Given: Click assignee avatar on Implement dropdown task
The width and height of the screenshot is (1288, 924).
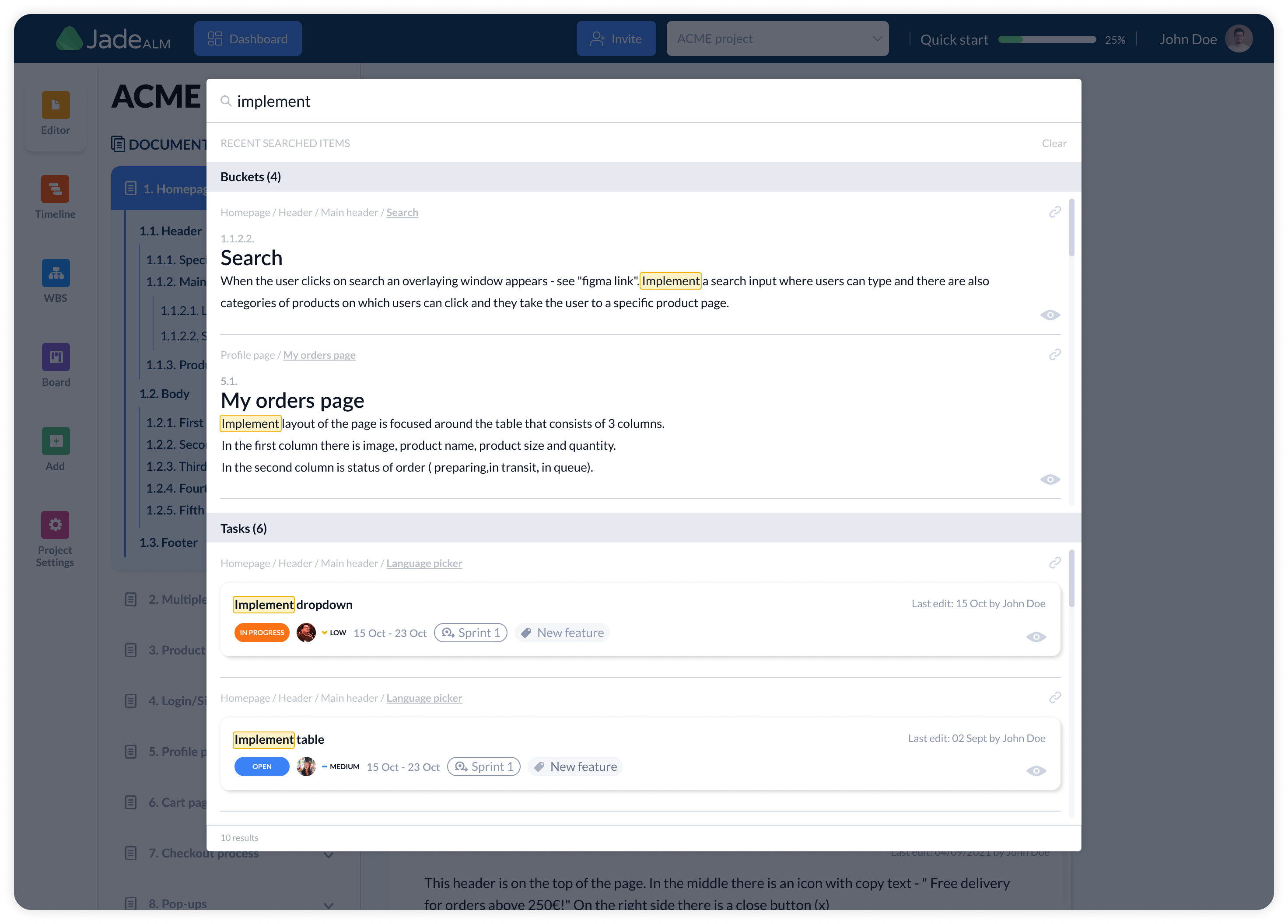Looking at the screenshot, I should click(x=306, y=633).
